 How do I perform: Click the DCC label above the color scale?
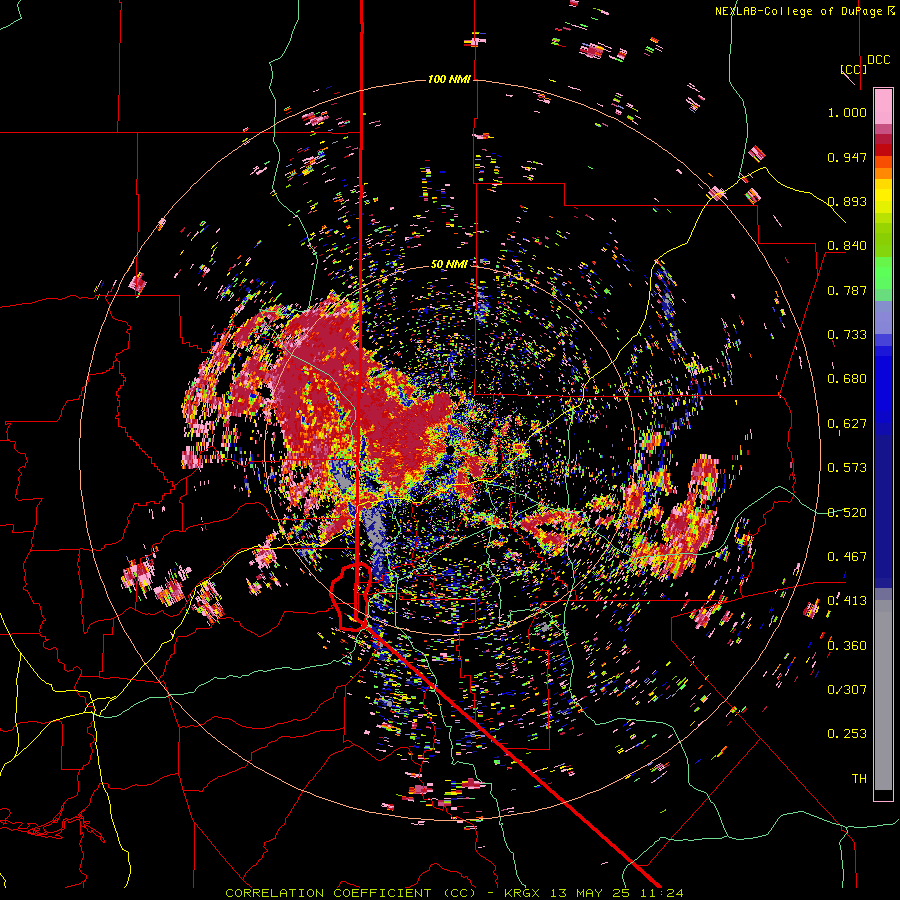(x=878, y=60)
